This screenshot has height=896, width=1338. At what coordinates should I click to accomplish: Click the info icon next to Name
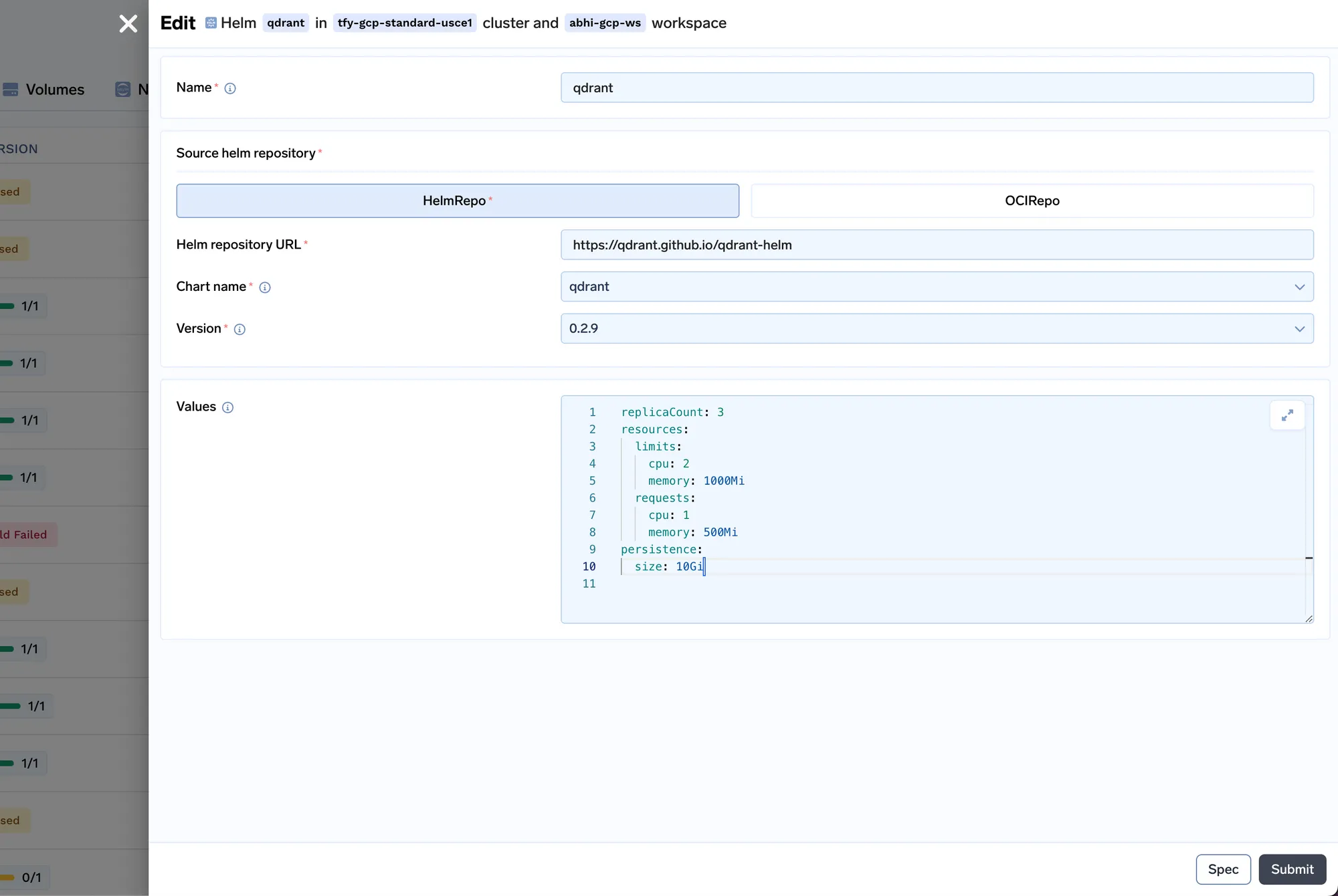pos(230,88)
